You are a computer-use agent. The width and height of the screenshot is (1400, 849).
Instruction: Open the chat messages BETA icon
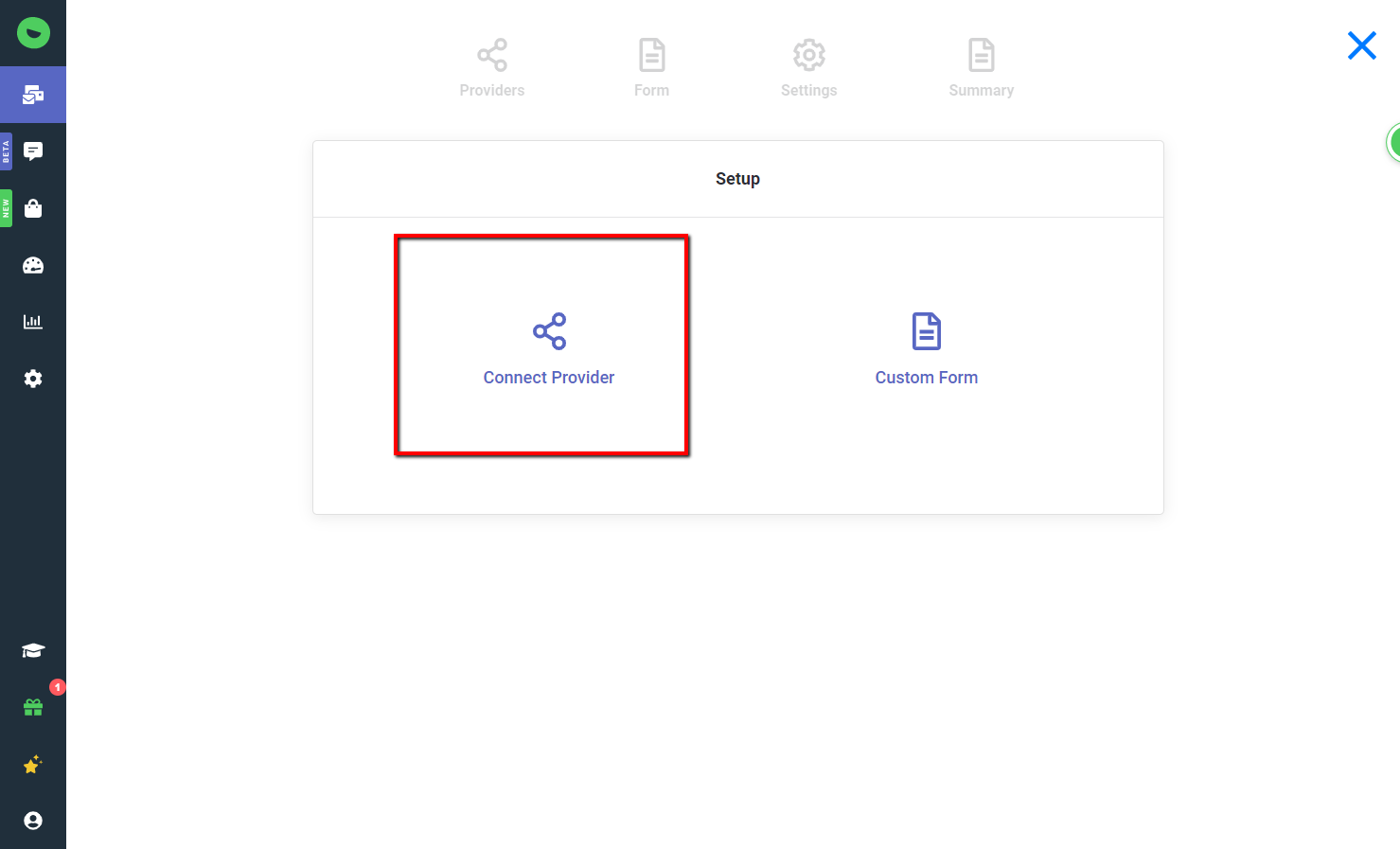[x=33, y=150]
